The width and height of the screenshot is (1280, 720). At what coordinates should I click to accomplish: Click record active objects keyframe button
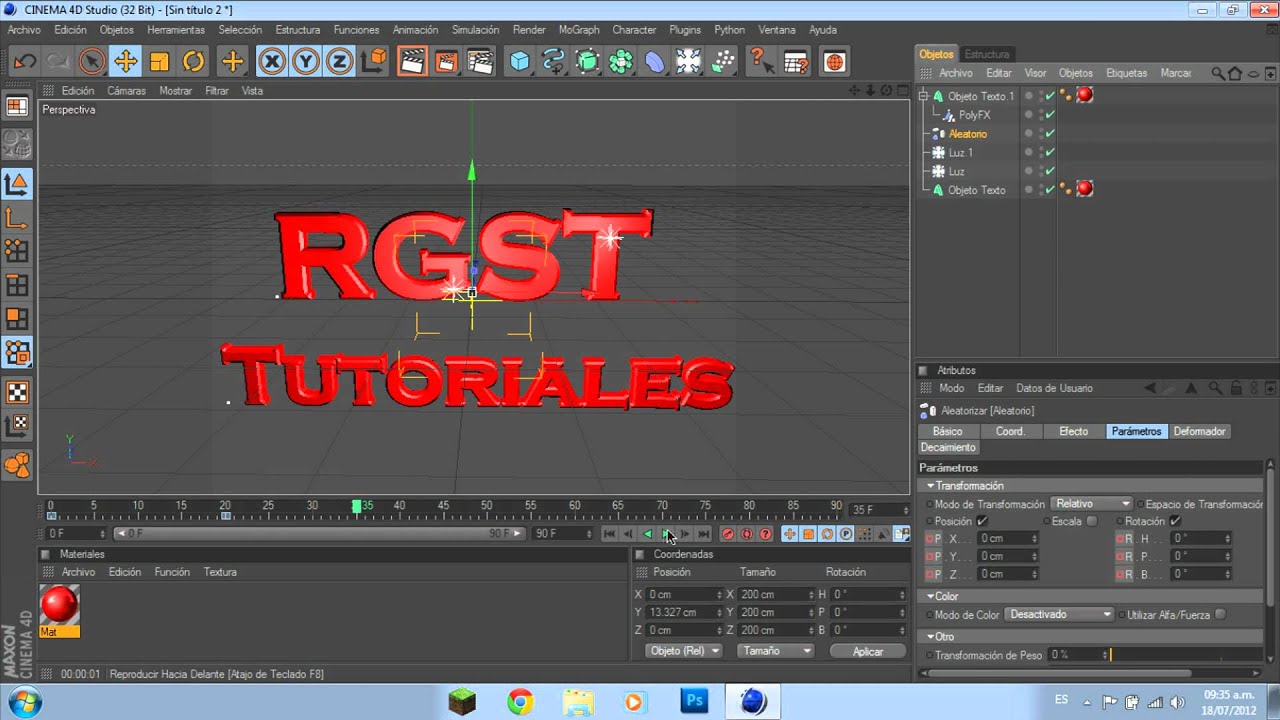tap(728, 534)
